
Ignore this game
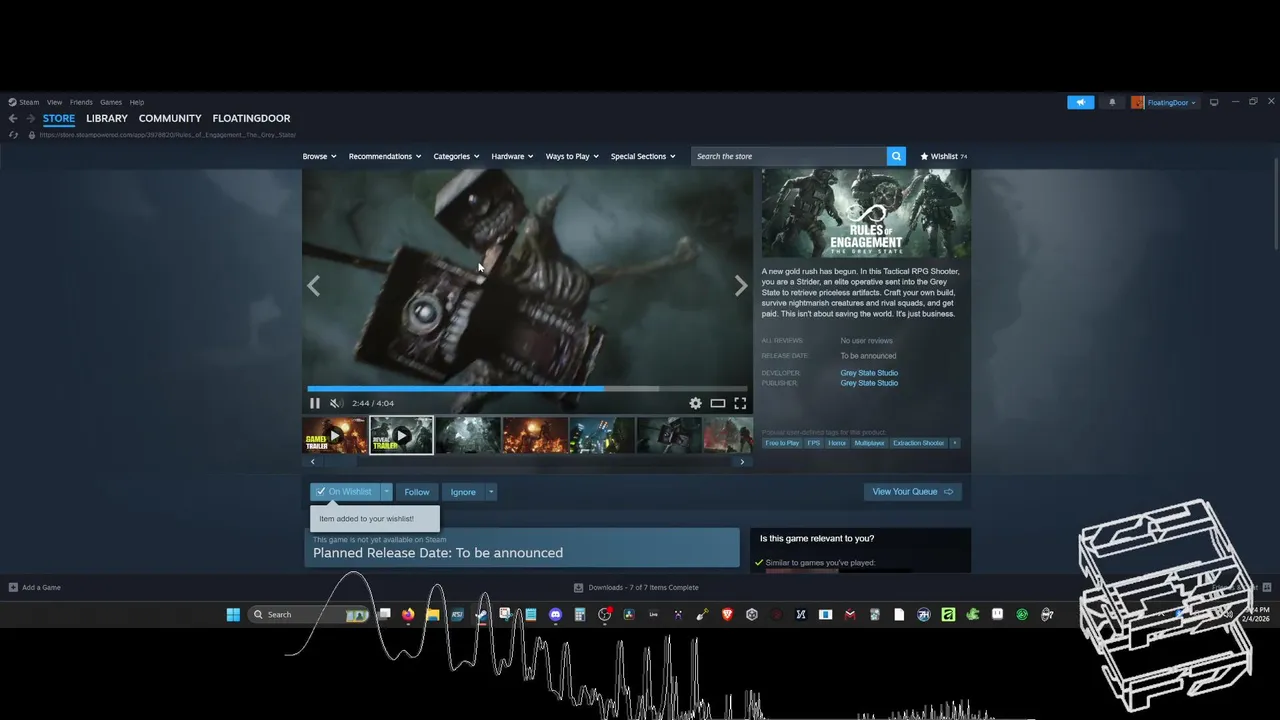click(x=463, y=492)
